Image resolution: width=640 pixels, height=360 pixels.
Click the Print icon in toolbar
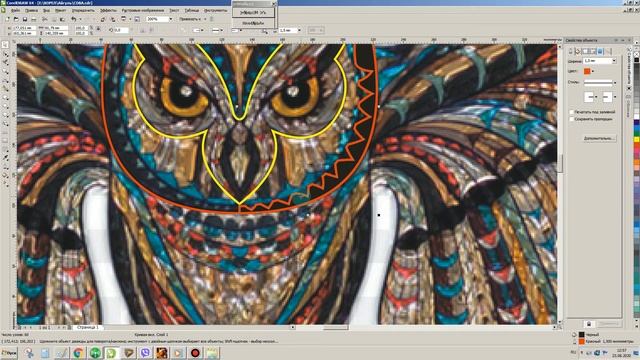(34, 19)
